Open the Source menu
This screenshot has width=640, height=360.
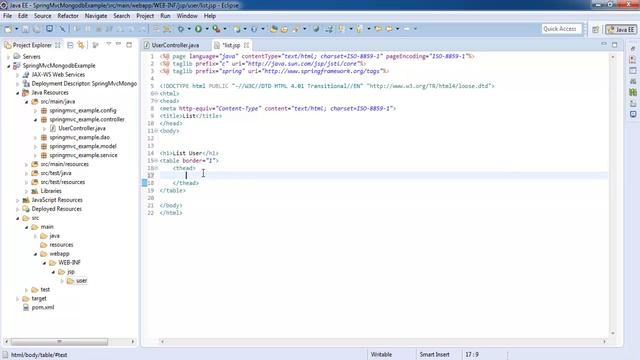pyautogui.click(x=42, y=16)
